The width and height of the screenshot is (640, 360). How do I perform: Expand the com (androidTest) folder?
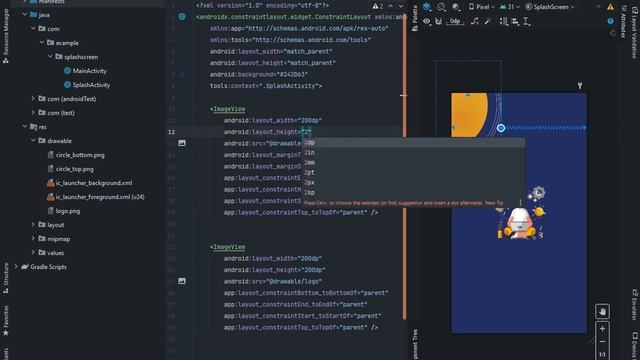click(x=33, y=99)
